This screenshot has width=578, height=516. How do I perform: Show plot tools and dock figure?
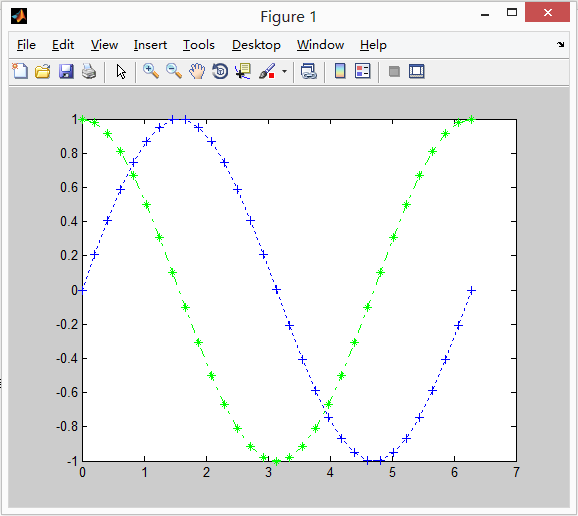(x=417, y=71)
